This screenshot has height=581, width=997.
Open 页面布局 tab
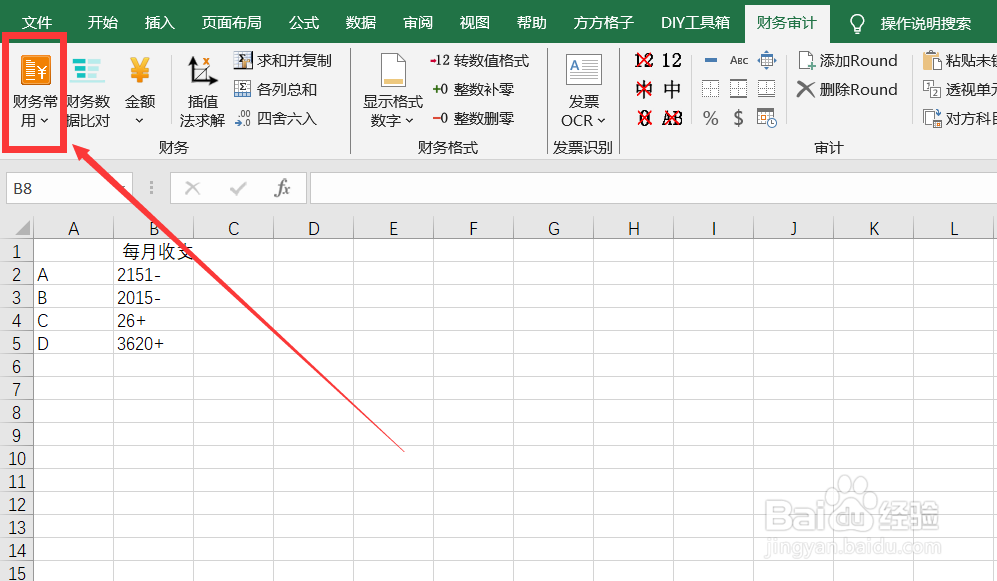[x=231, y=23]
